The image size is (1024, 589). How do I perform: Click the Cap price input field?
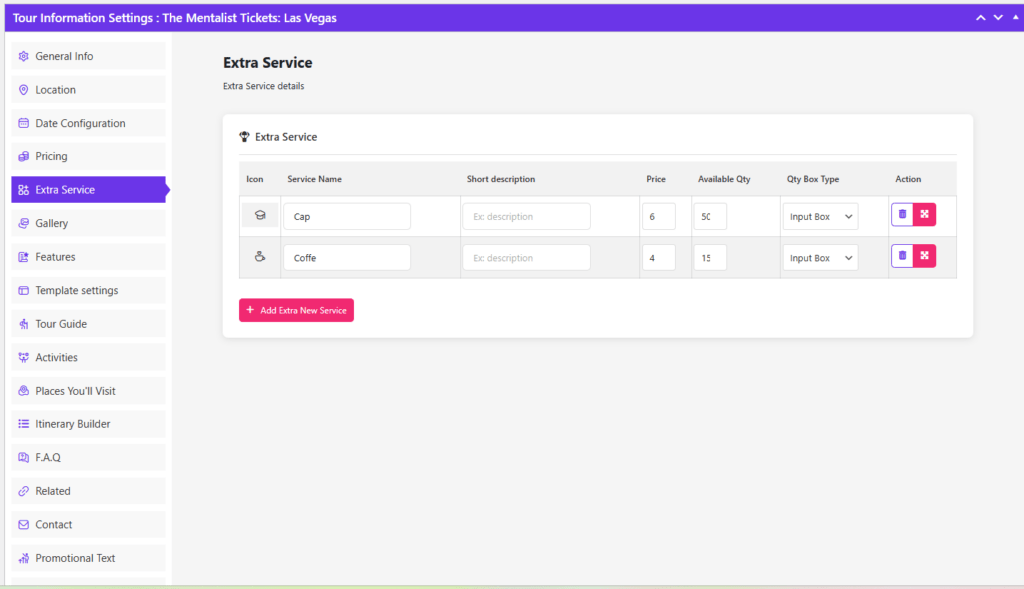click(x=659, y=215)
